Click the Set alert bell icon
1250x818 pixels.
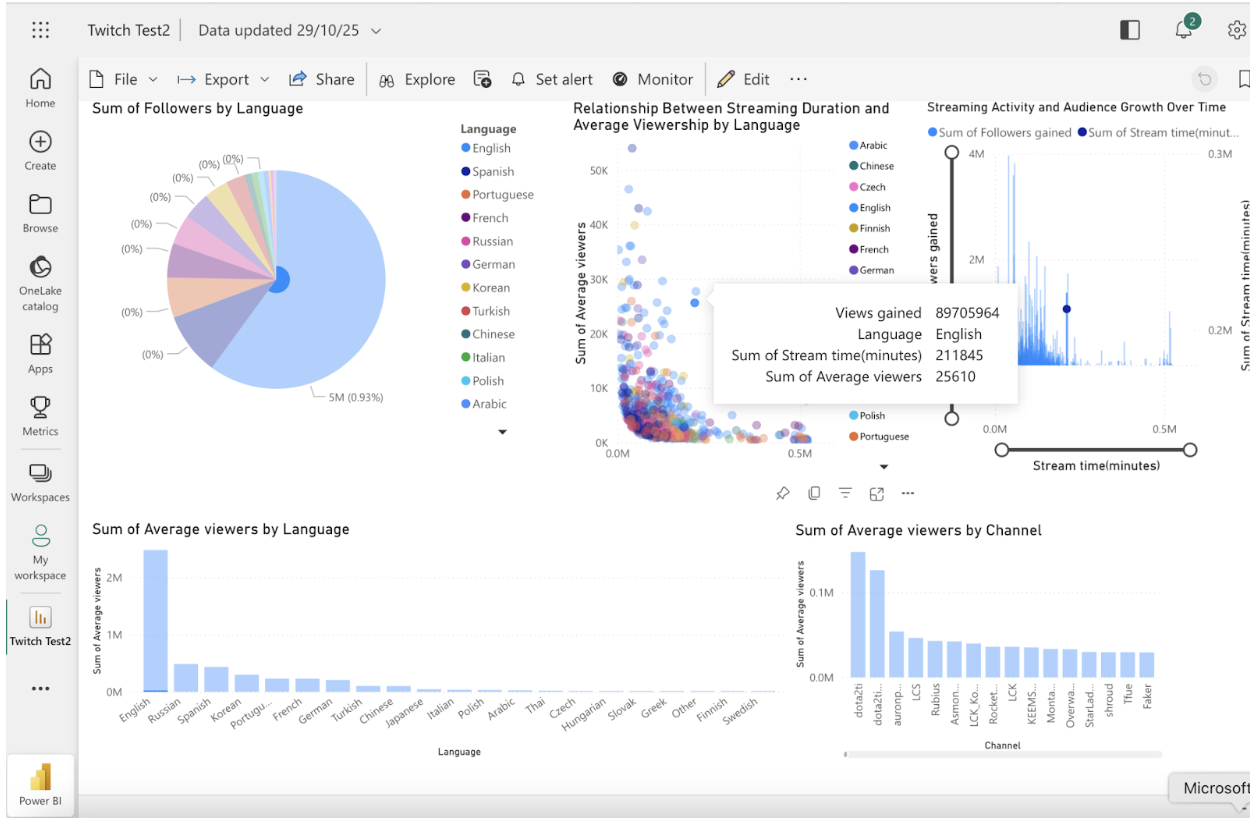tap(518, 79)
